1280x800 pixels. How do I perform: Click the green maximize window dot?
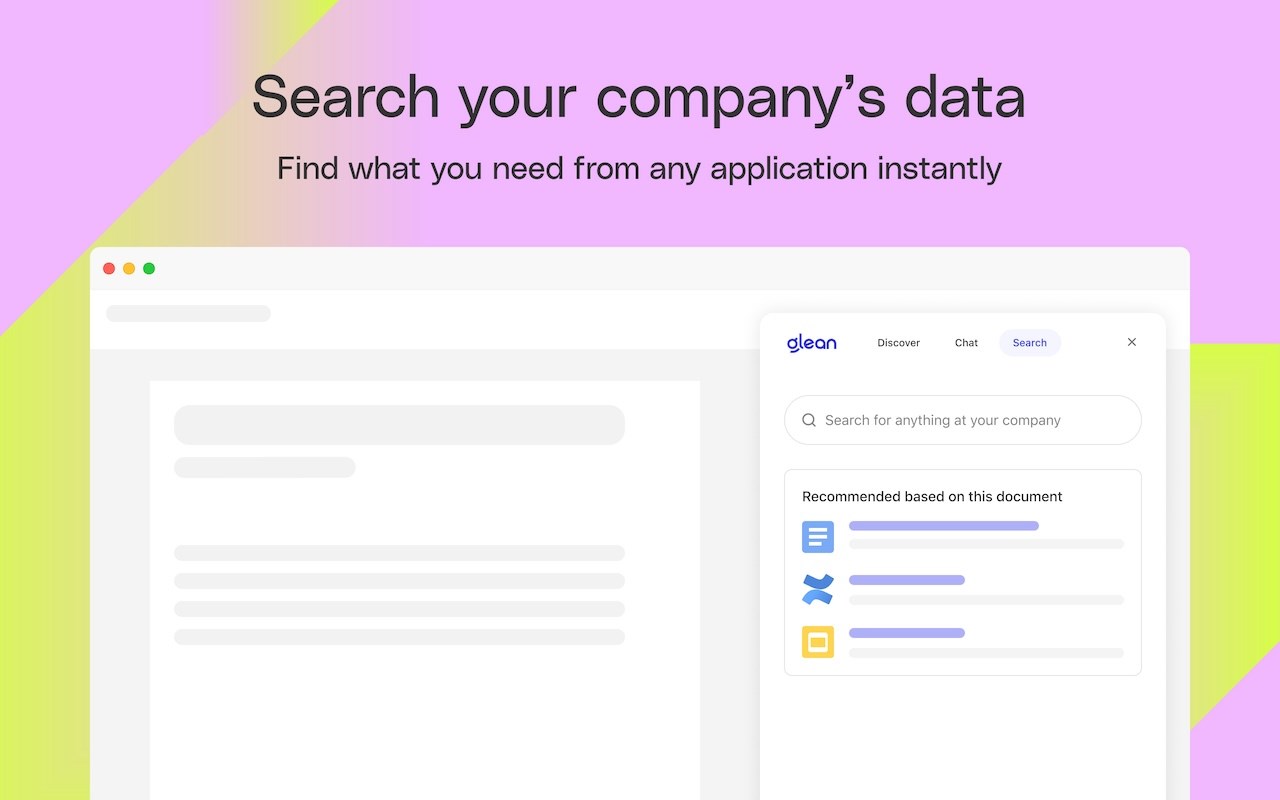[x=149, y=268]
